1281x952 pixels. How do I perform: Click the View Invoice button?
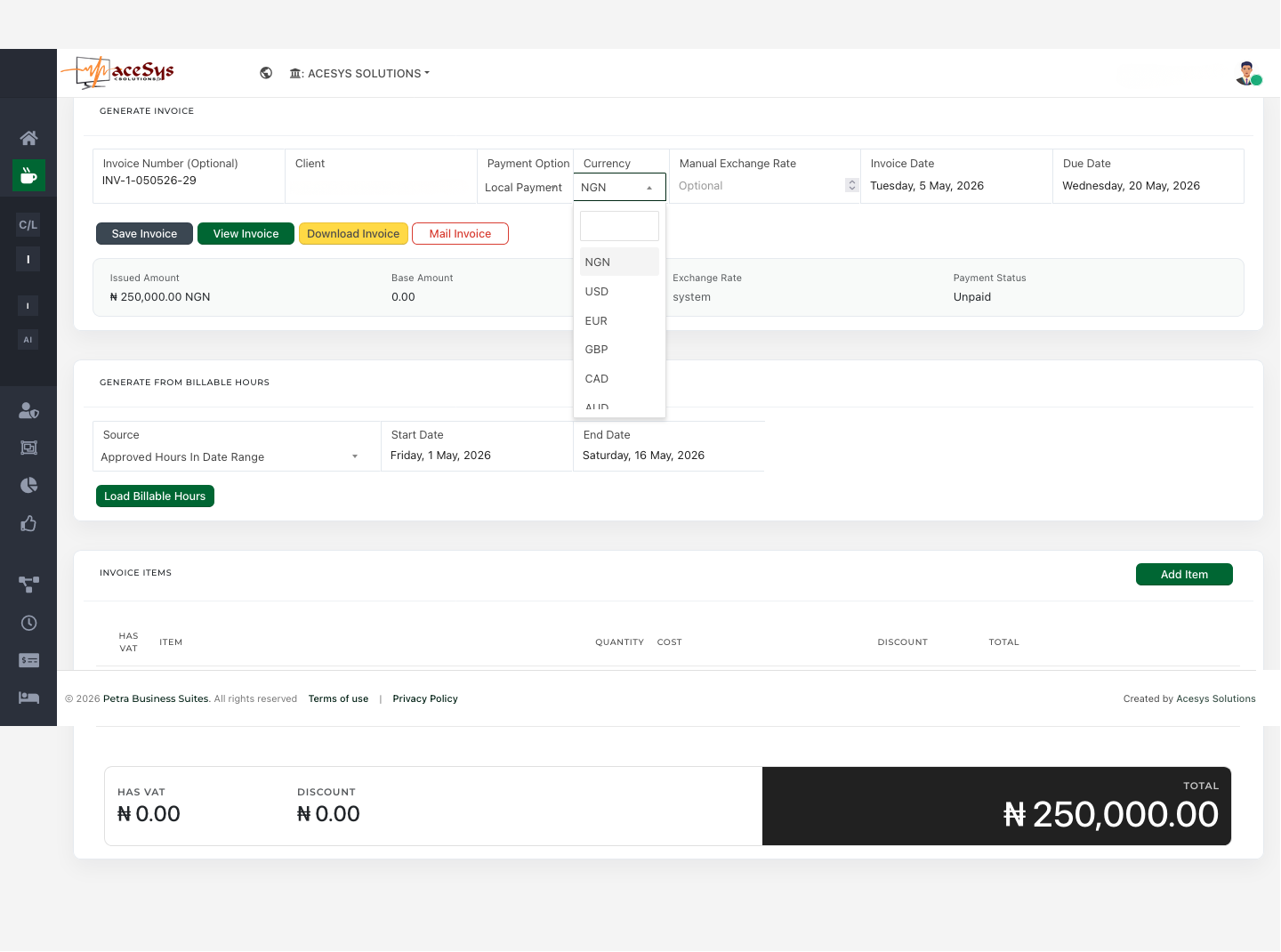point(246,233)
